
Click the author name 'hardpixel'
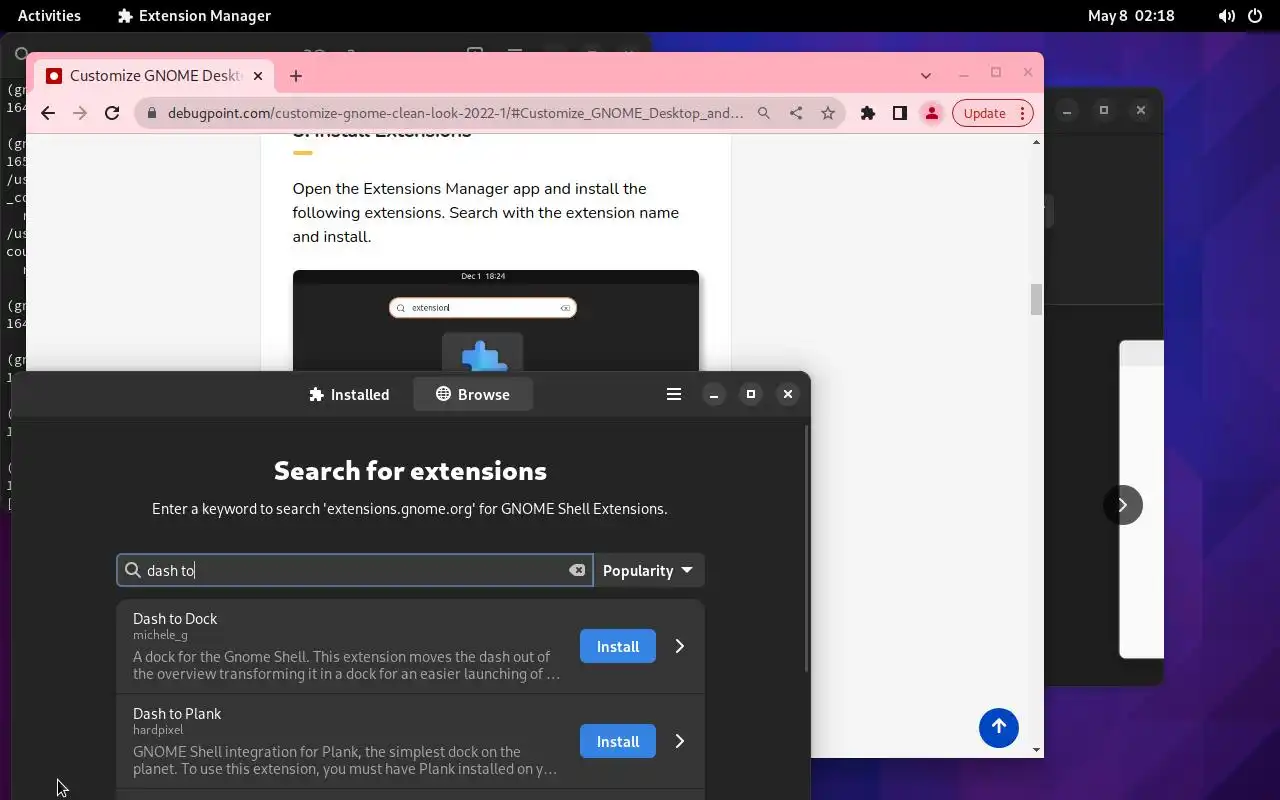click(x=158, y=730)
